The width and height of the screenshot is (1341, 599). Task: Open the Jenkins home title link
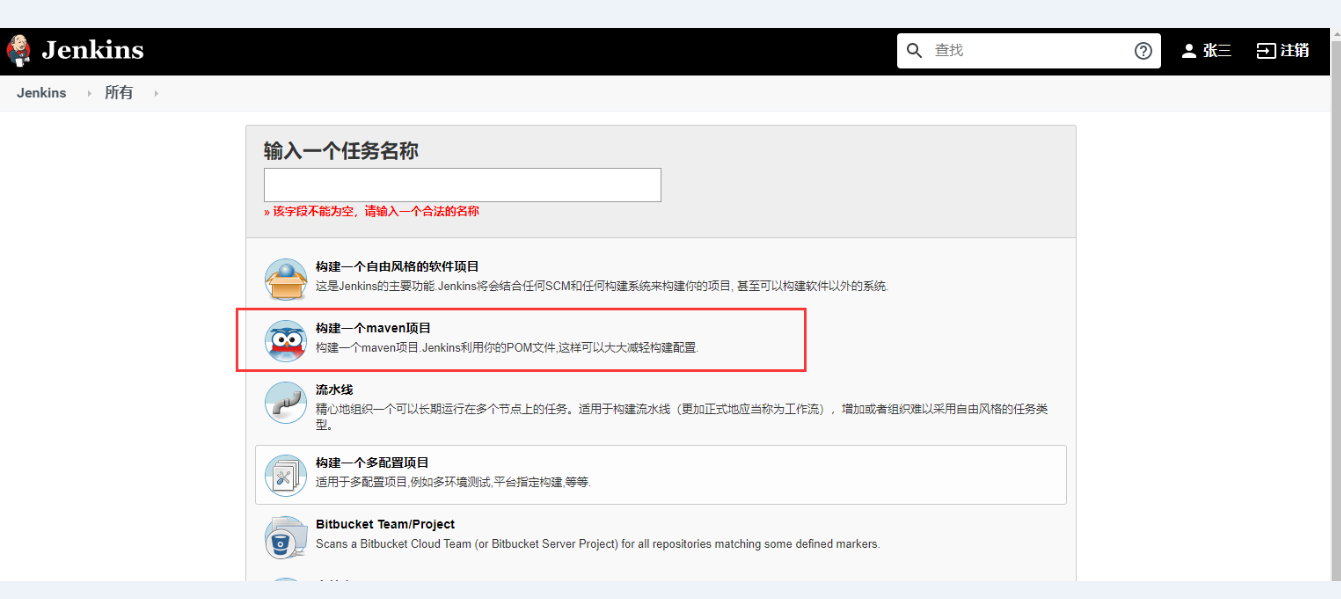coord(92,50)
